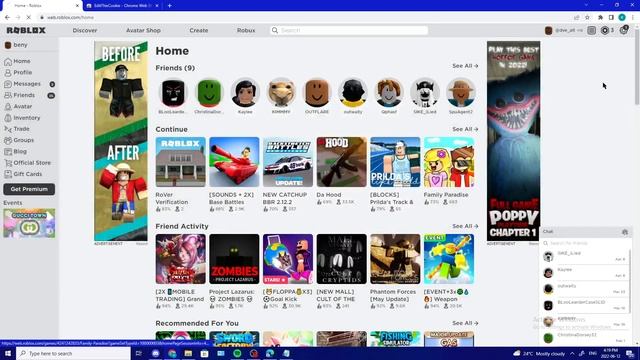The width and height of the screenshot is (640, 360).
Task: Open the settings gear with notification badge
Action: [624, 30]
